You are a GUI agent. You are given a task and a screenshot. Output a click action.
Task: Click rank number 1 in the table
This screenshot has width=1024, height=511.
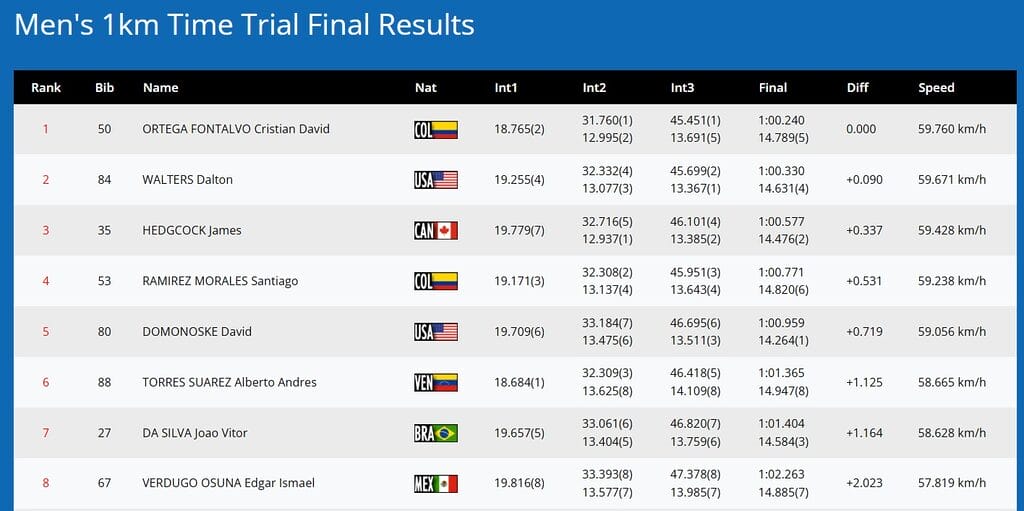45,129
